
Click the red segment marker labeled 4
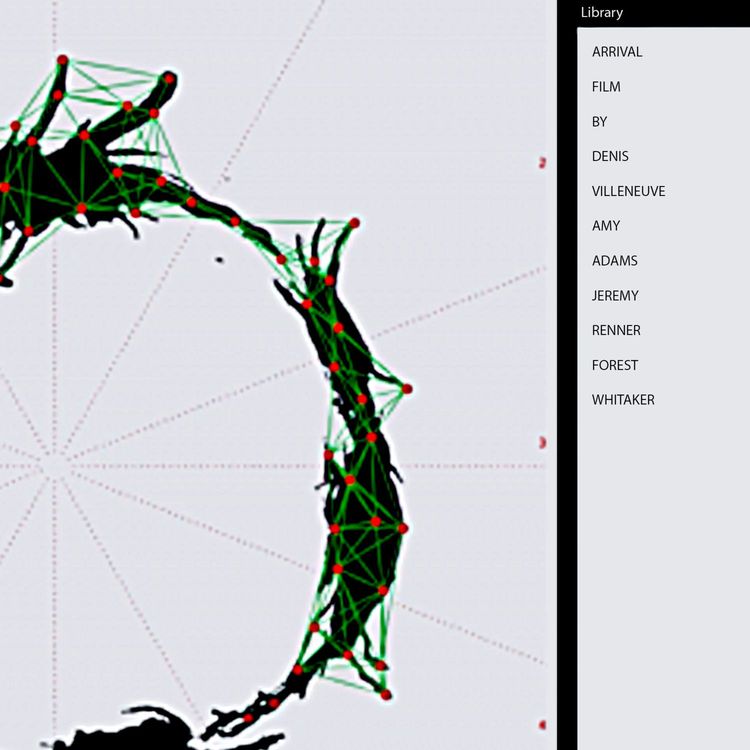(x=542, y=725)
